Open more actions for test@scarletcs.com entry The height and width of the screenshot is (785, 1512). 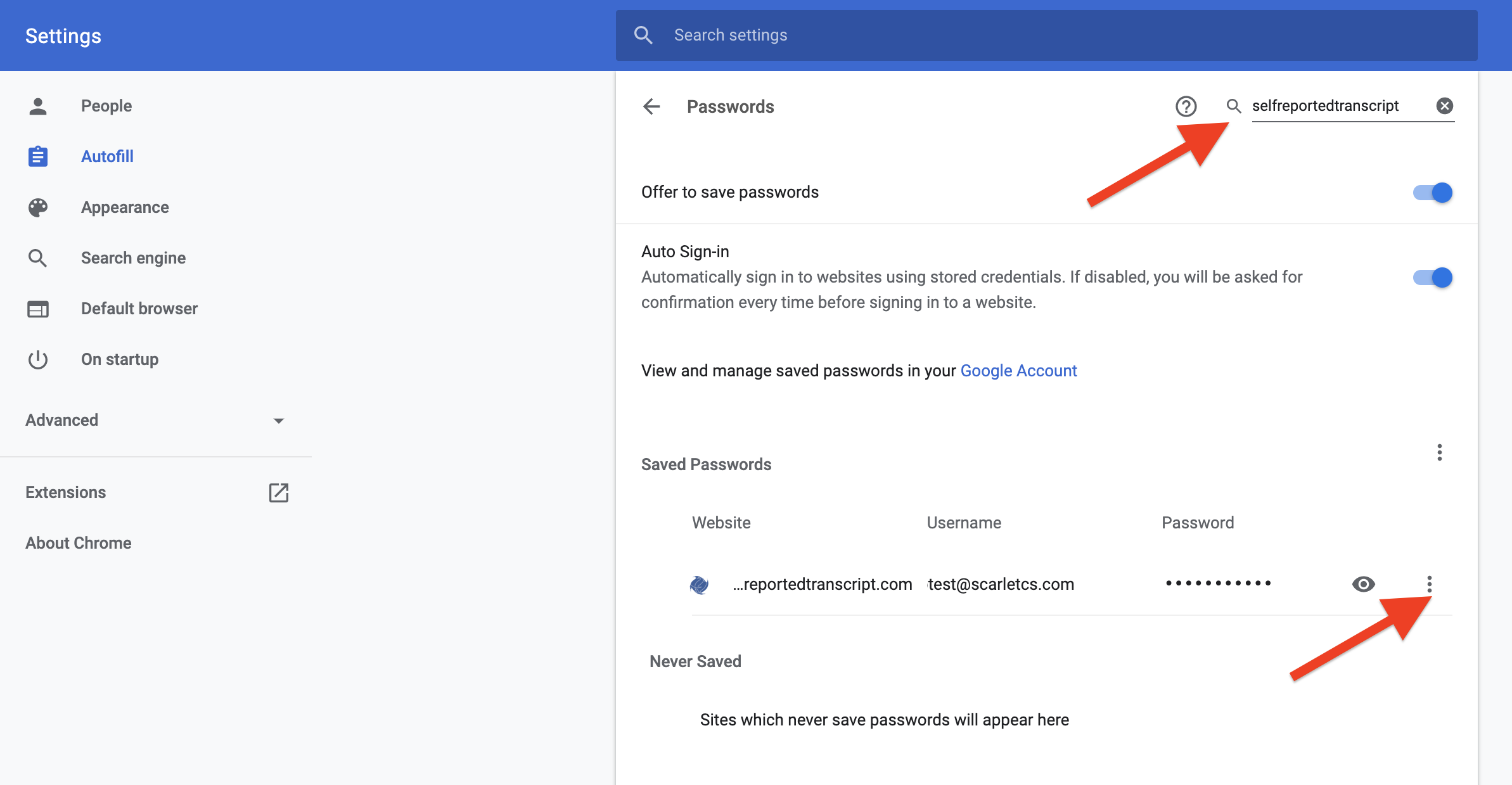(x=1429, y=584)
